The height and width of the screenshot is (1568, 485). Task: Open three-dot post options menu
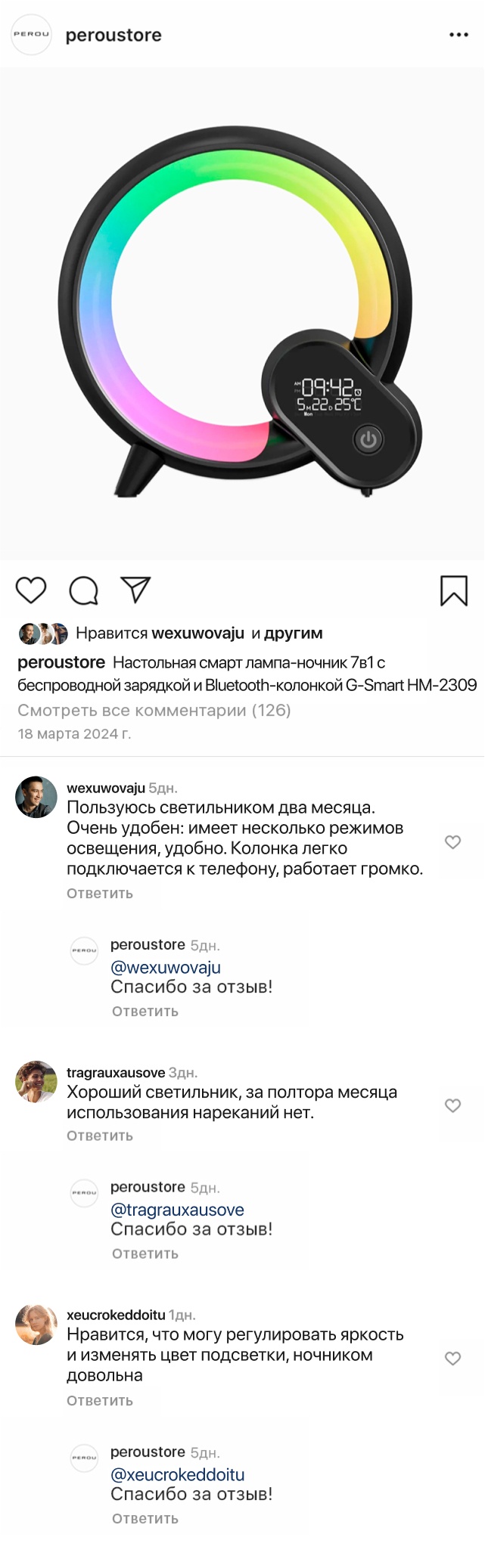459,35
